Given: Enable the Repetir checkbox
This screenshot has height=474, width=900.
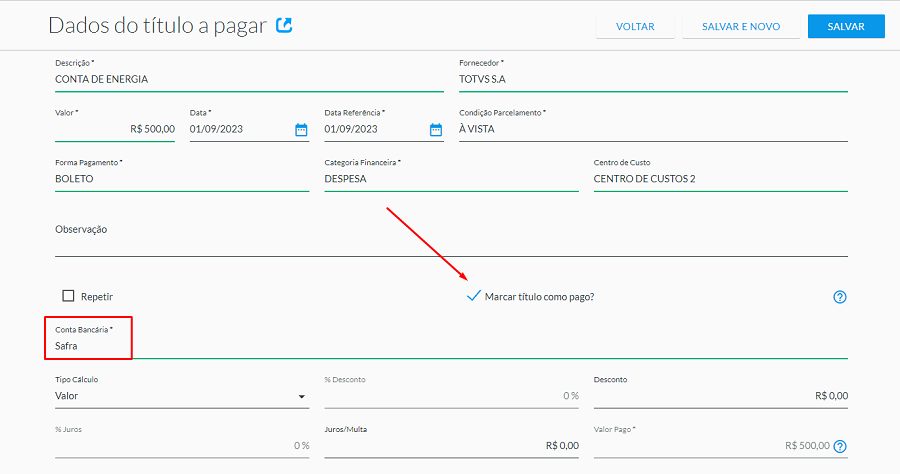Looking at the screenshot, I should click(68, 296).
